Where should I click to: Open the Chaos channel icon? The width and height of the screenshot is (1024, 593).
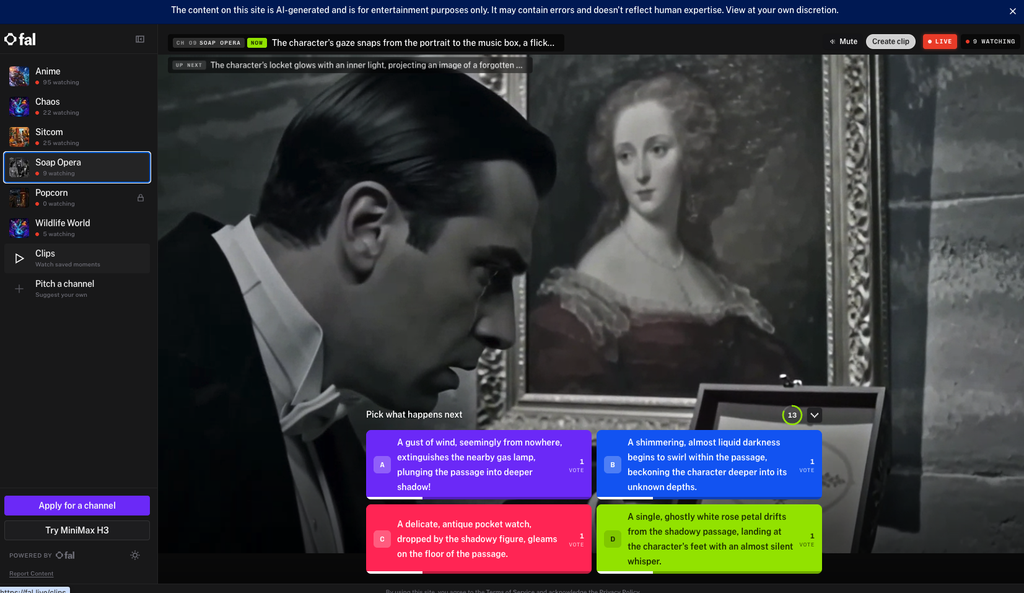point(19,106)
